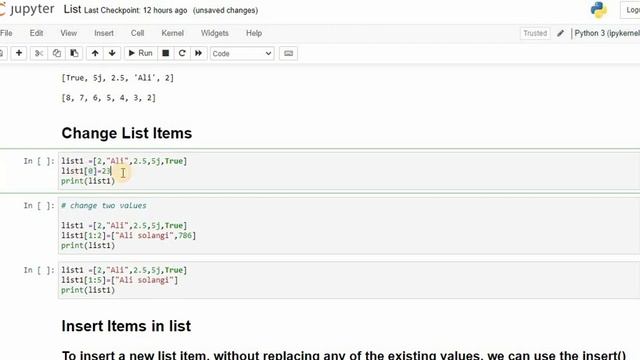Click the pencil edit mode icon
The height and width of the screenshot is (360, 640).
560,33
